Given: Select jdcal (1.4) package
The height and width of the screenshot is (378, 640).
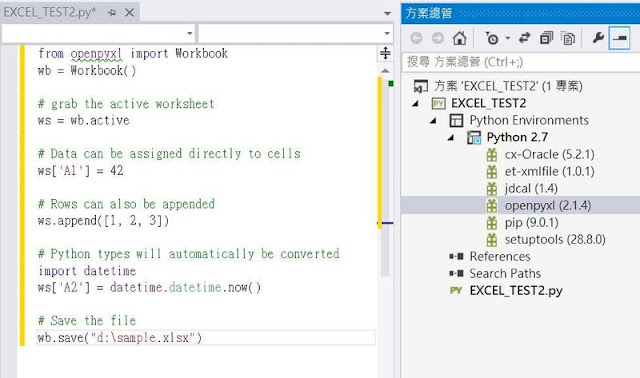Looking at the screenshot, I should click(531, 189).
